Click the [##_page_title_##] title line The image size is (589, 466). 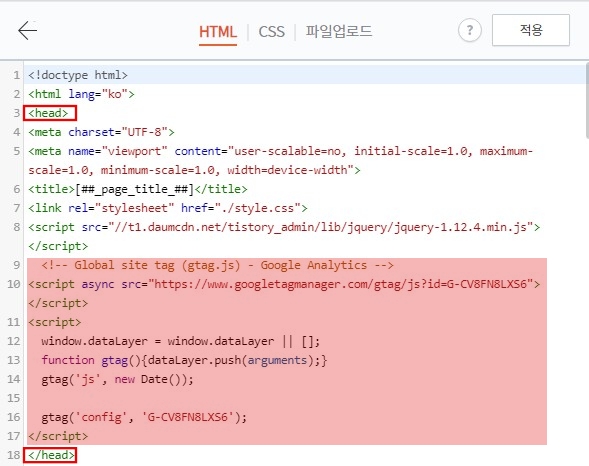(138, 189)
